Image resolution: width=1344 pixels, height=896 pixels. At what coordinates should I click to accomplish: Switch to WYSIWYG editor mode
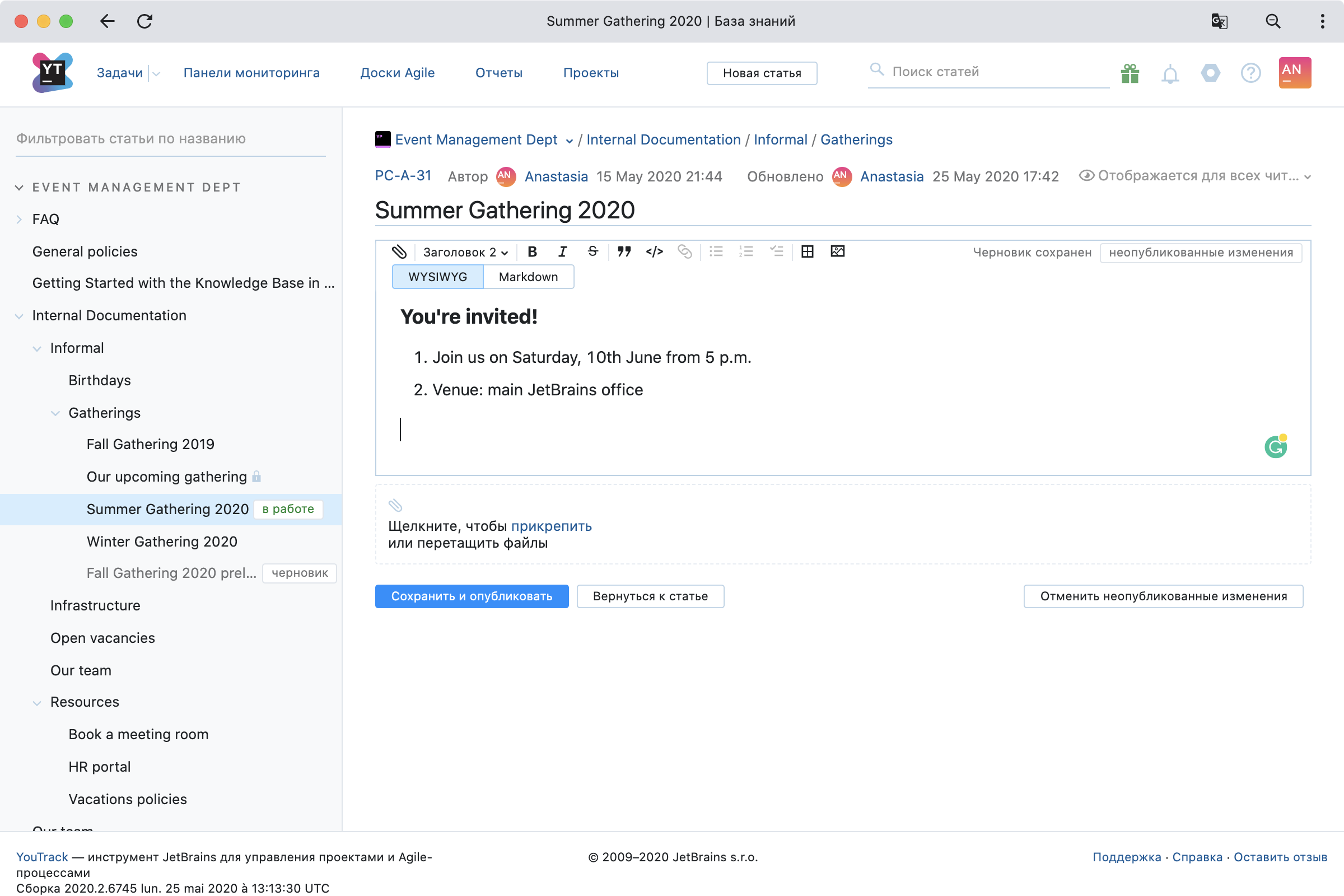tap(437, 277)
